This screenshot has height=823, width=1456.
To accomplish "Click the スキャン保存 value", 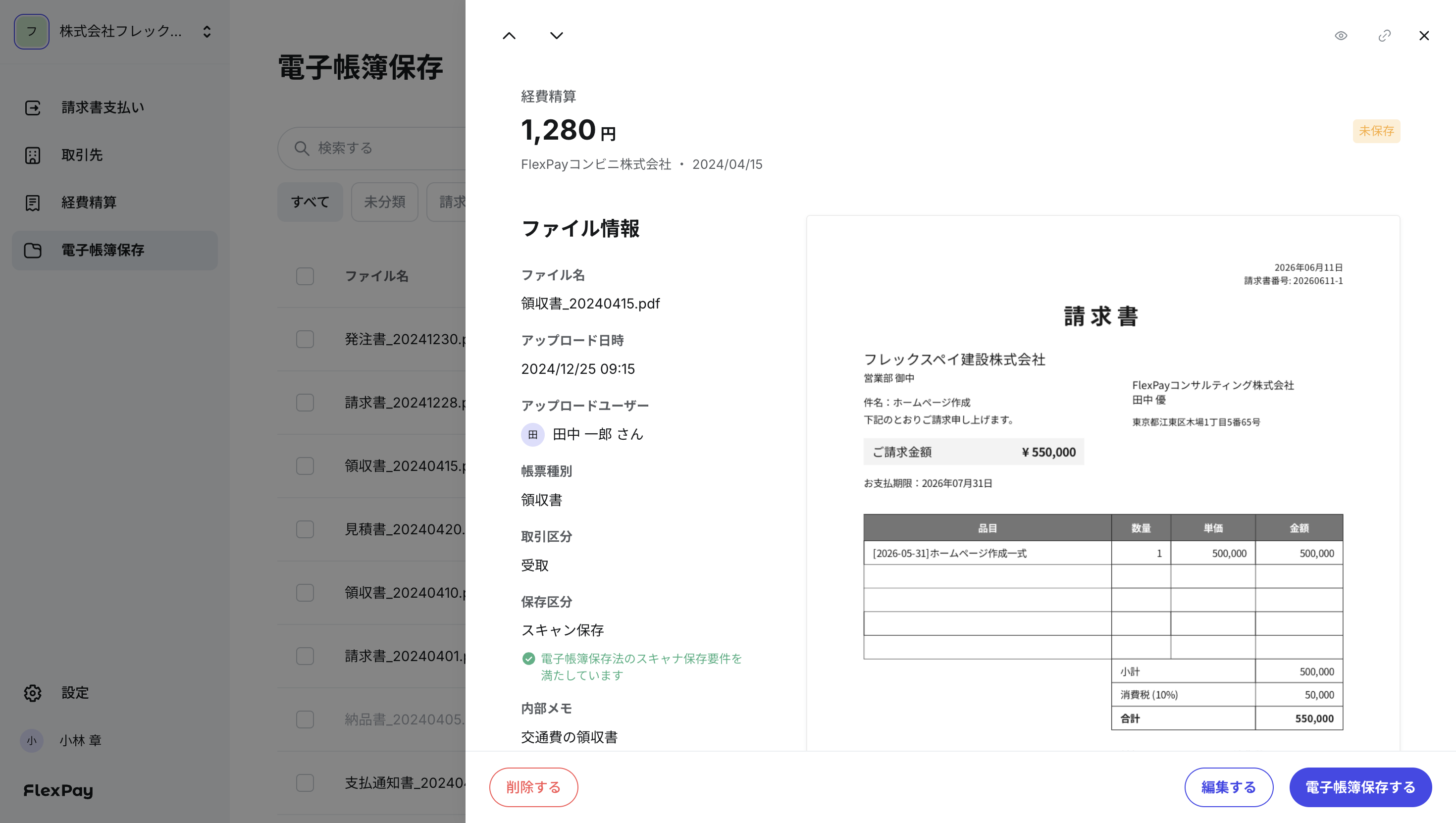I will [563, 630].
